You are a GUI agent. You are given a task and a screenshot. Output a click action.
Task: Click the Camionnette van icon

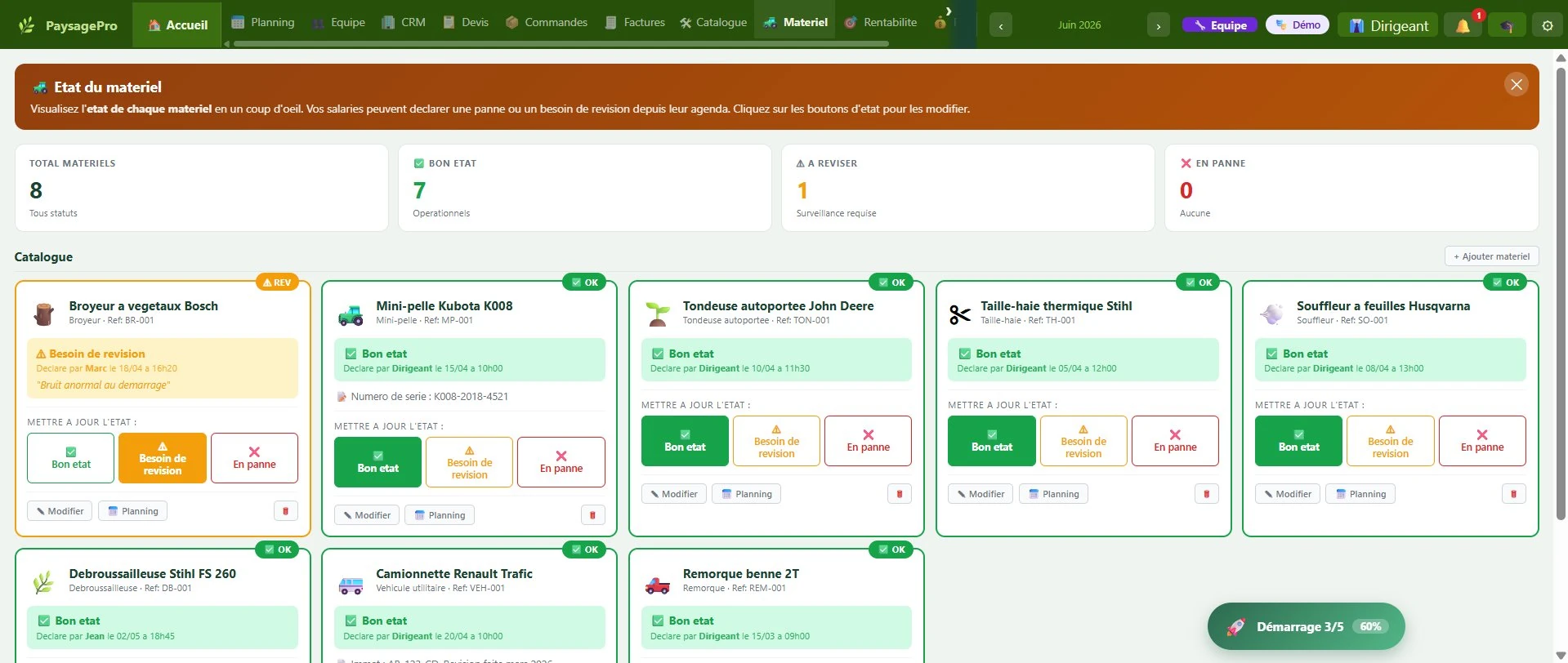(x=351, y=585)
